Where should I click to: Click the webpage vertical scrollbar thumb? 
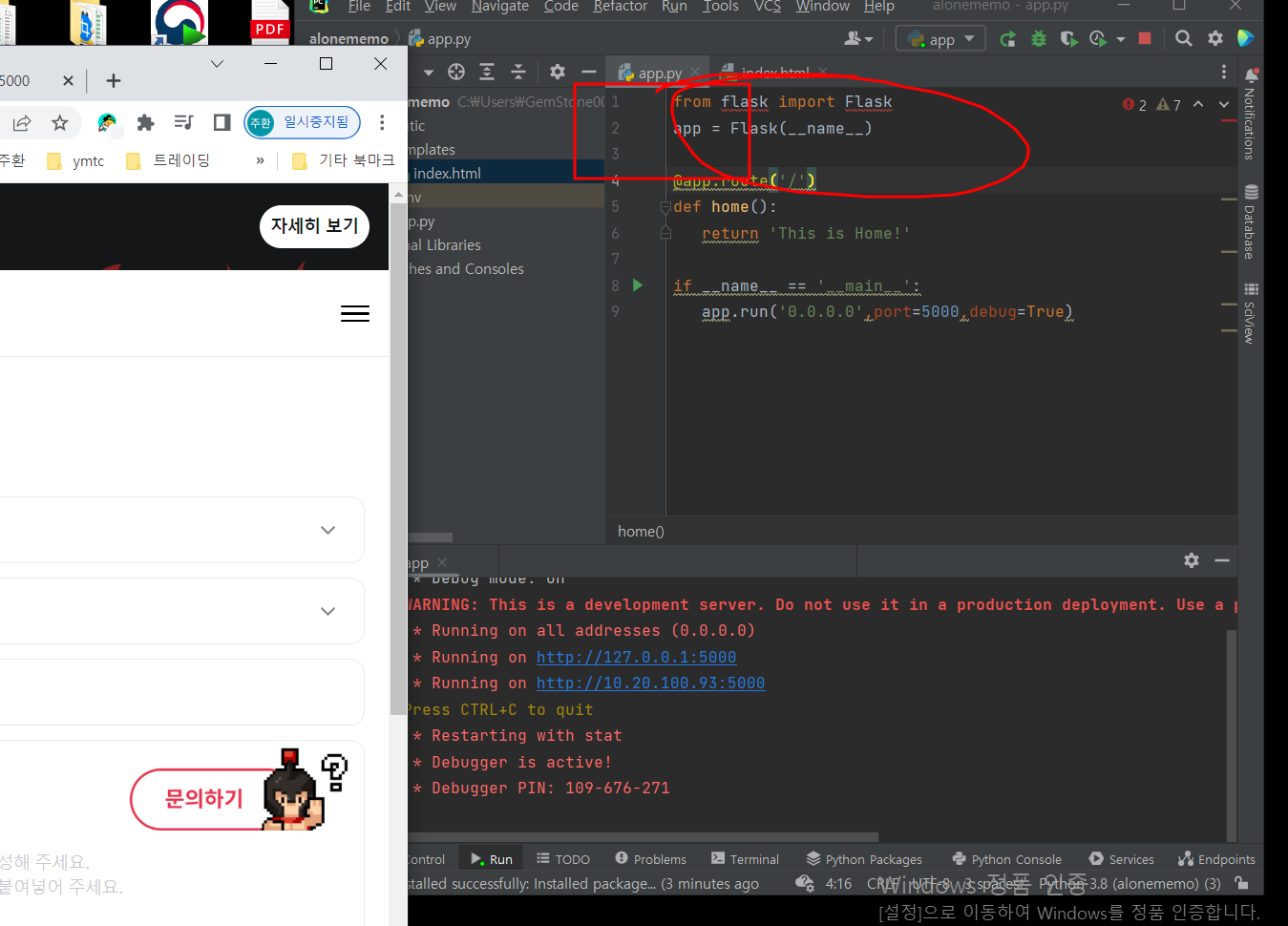[x=398, y=458]
